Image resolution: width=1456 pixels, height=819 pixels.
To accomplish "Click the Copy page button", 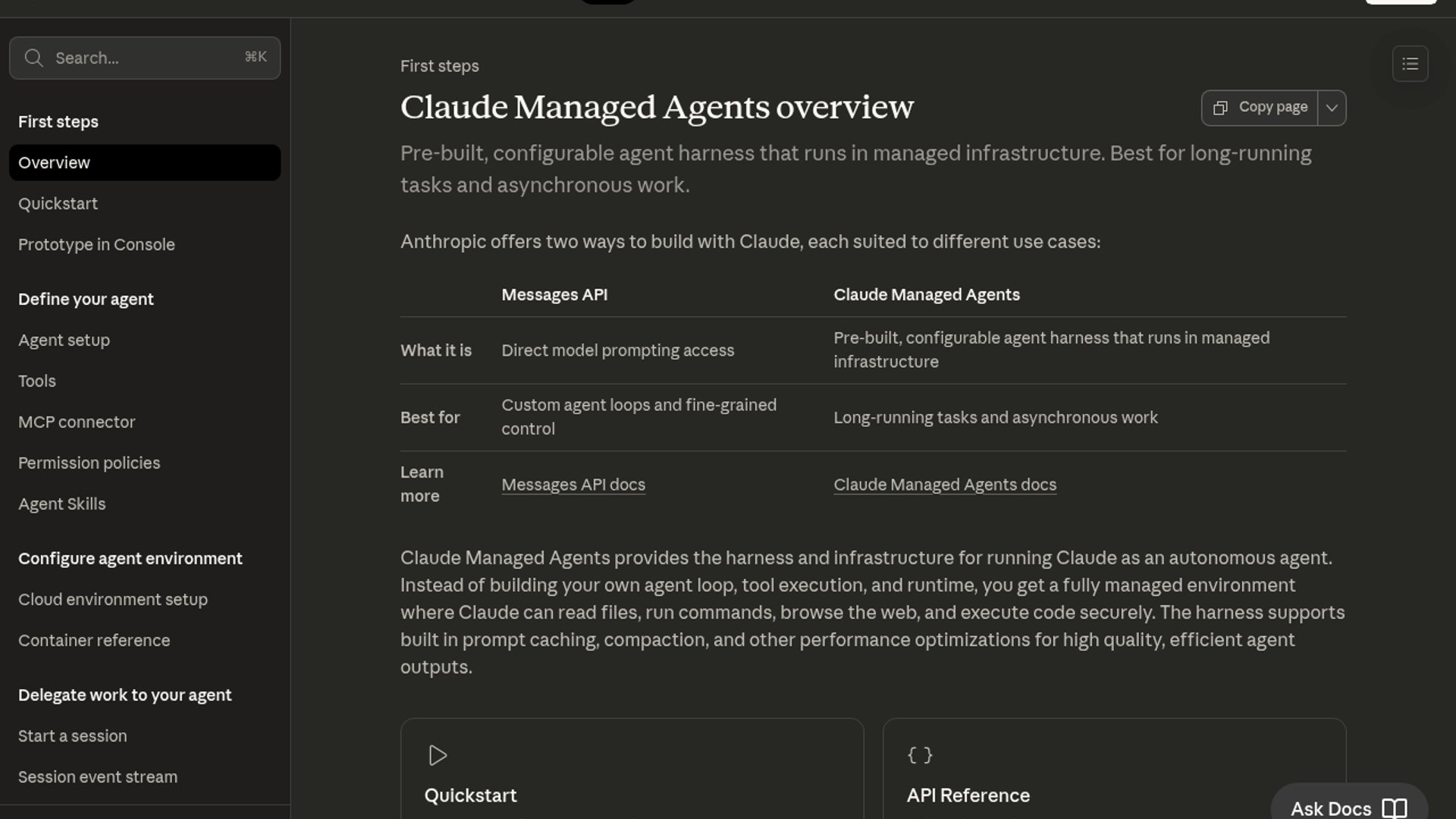I will click(x=1260, y=108).
